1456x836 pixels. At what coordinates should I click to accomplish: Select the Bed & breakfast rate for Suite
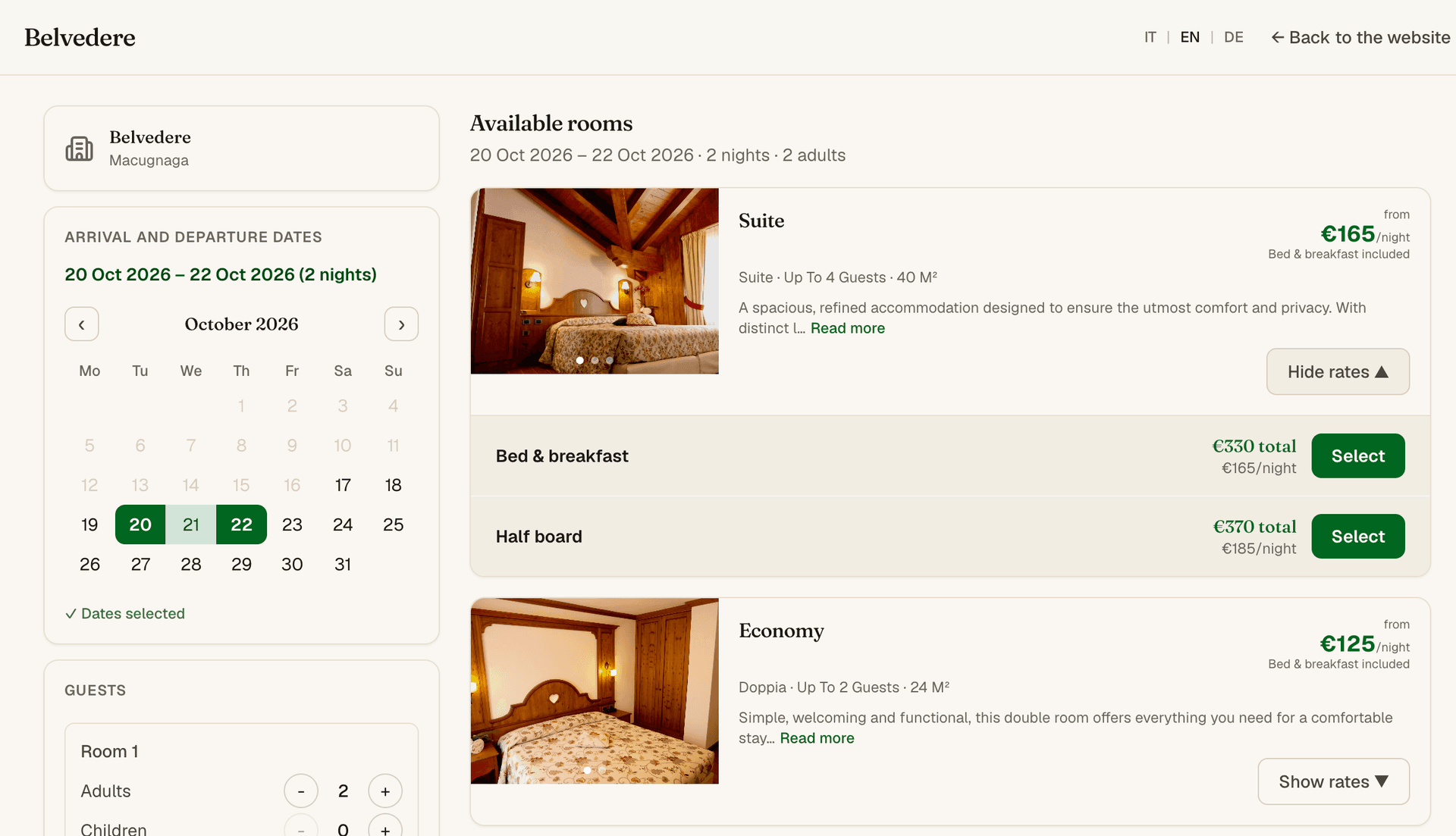(1357, 456)
